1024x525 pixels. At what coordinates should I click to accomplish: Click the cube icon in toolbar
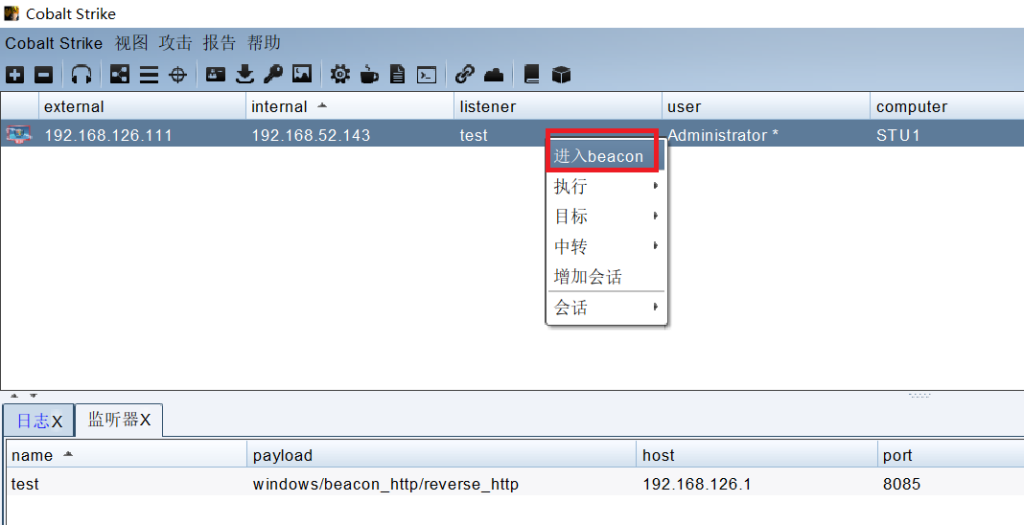(x=561, y=74)
